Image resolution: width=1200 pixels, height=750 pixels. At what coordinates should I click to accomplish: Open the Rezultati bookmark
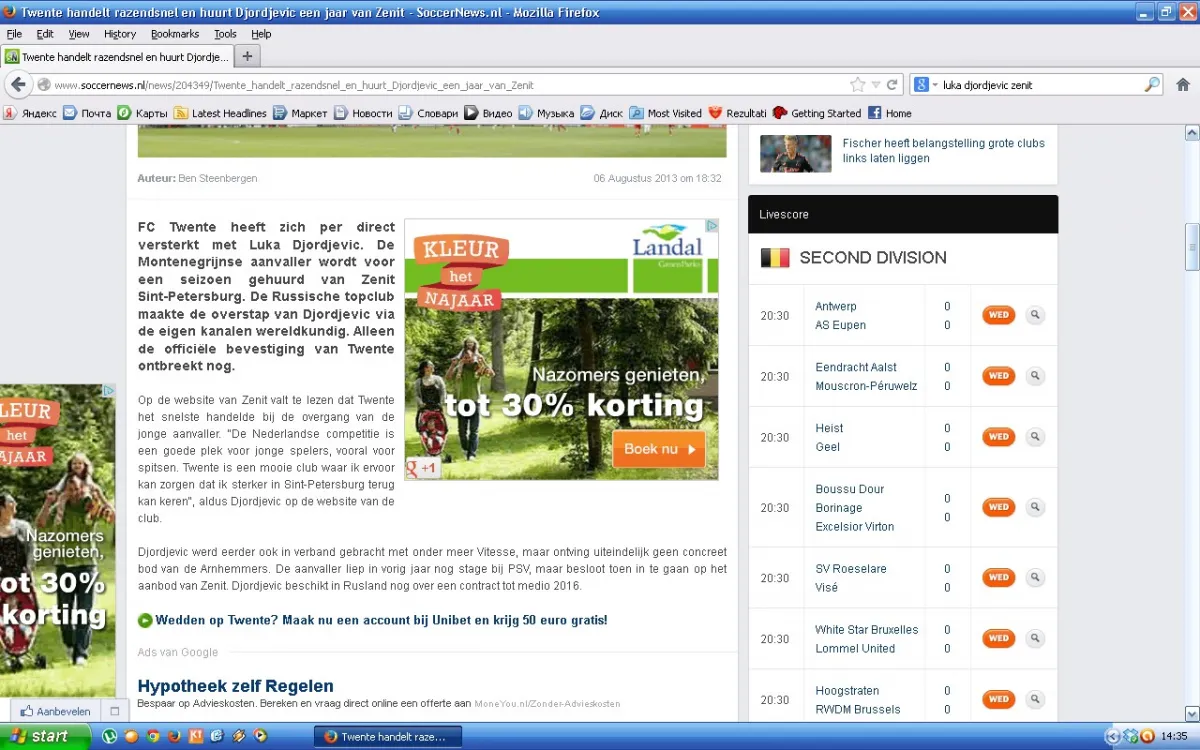(x=737, y=113)
